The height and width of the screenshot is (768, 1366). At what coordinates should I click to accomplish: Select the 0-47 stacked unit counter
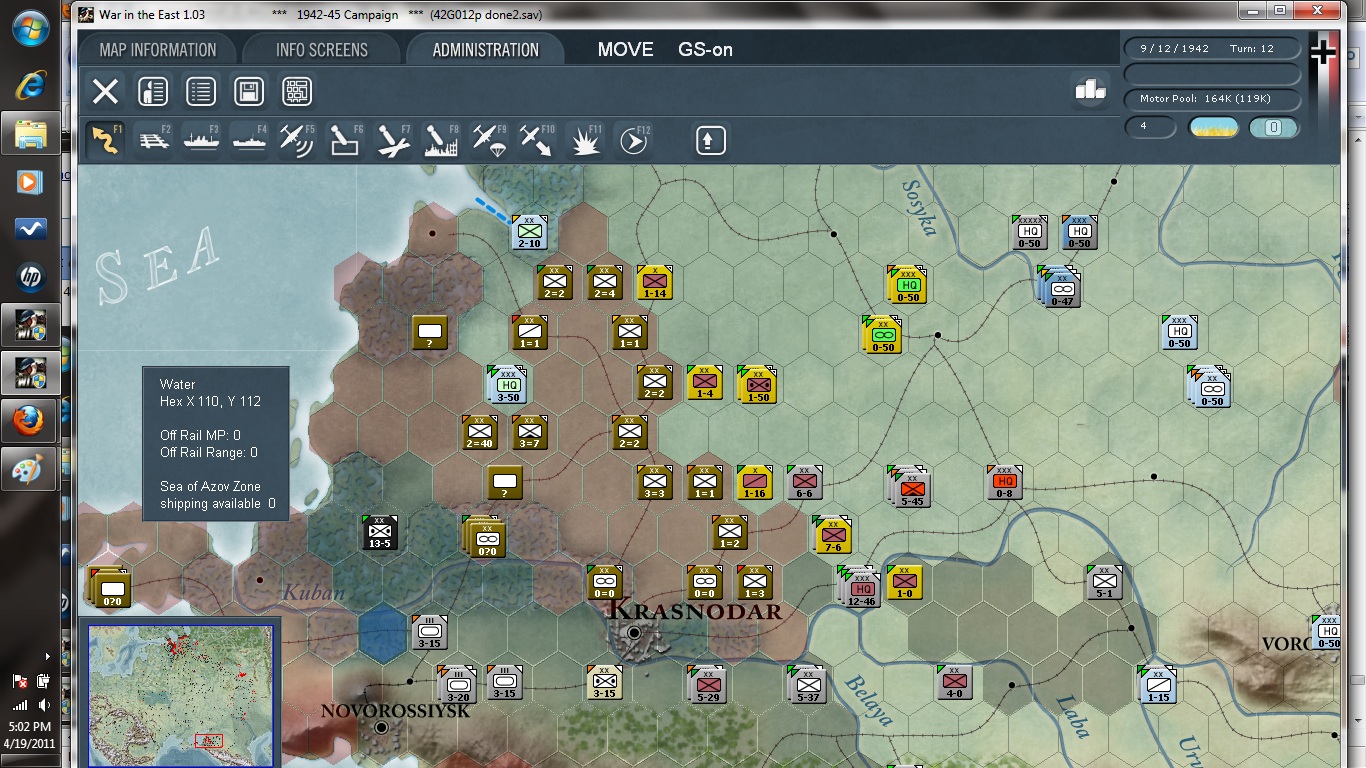pos(1059,286)
